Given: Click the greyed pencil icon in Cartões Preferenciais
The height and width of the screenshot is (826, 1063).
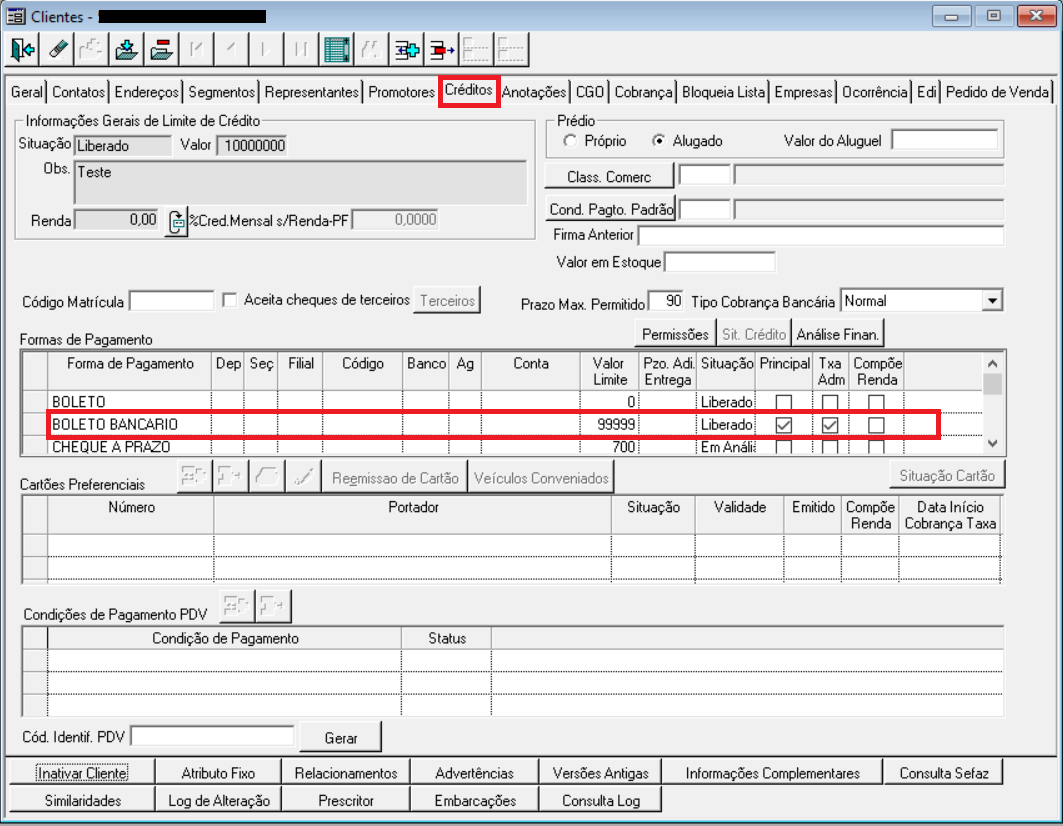Looking at the screenshot, I should tap(303, 476).
